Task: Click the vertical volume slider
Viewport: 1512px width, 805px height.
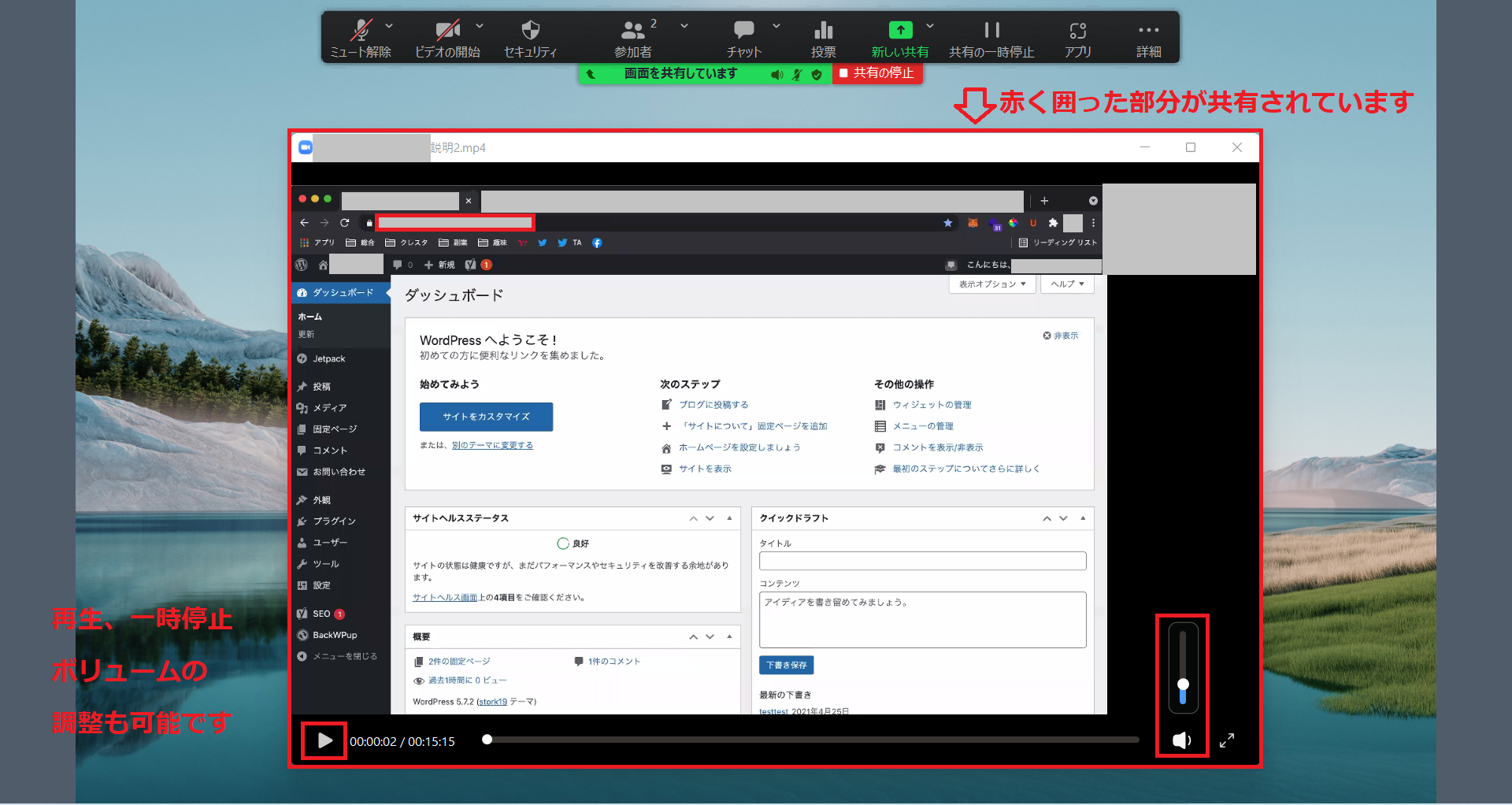Action: click(1183, 668)
